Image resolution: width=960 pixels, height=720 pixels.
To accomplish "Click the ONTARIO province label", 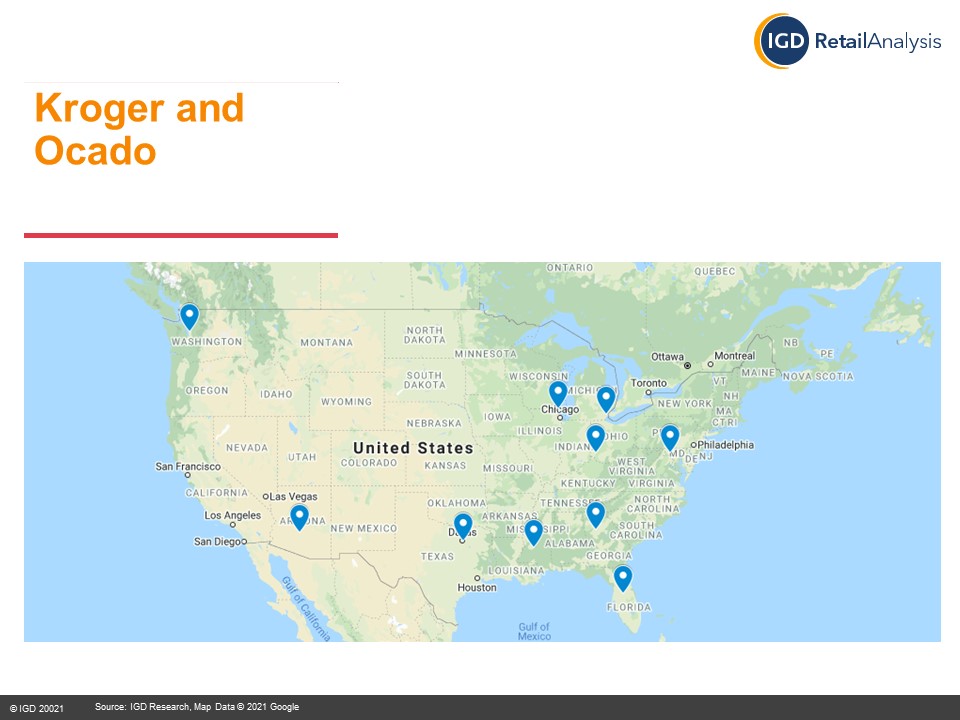I will 569,268.
